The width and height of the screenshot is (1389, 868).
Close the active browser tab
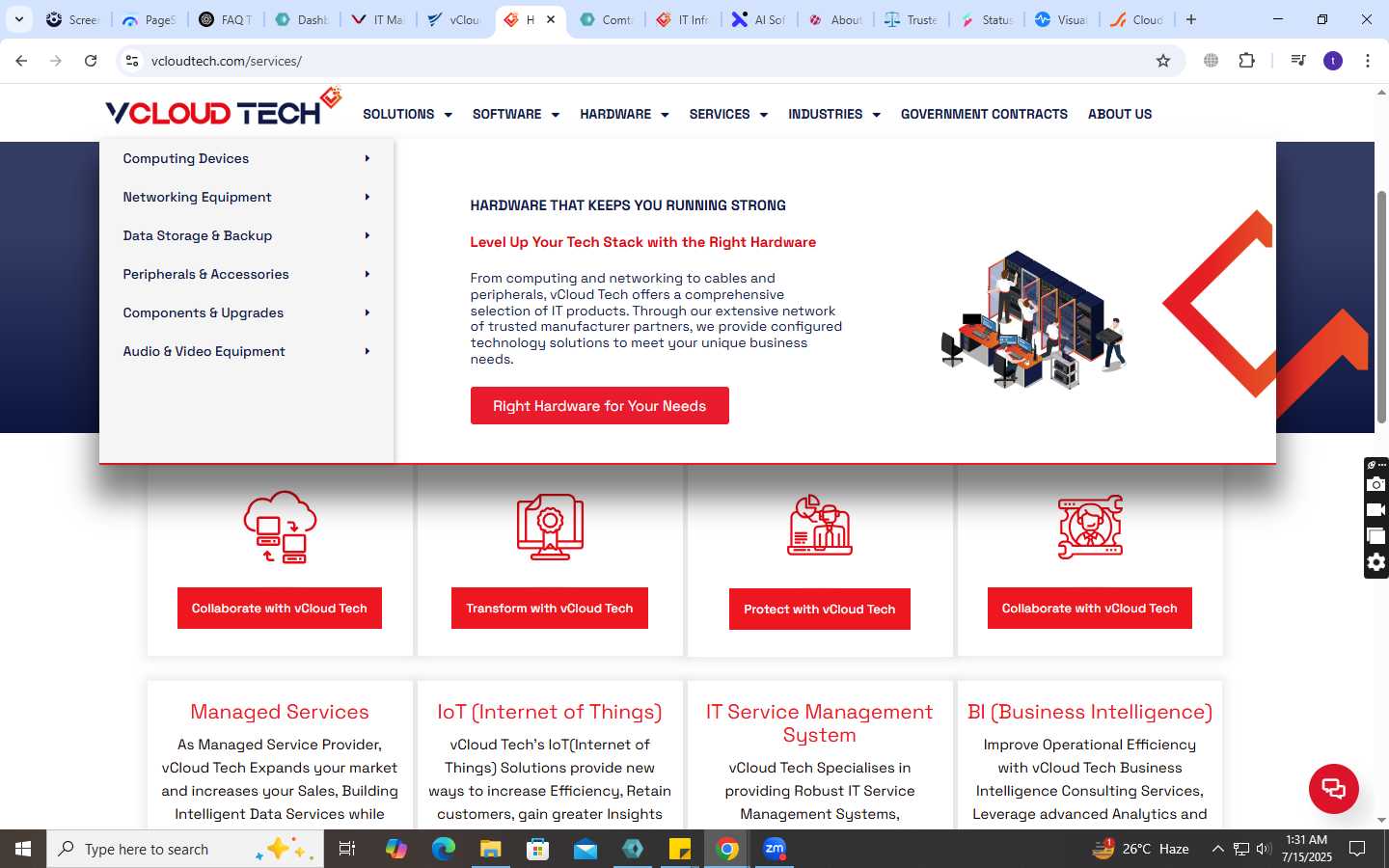pos(551,19)
